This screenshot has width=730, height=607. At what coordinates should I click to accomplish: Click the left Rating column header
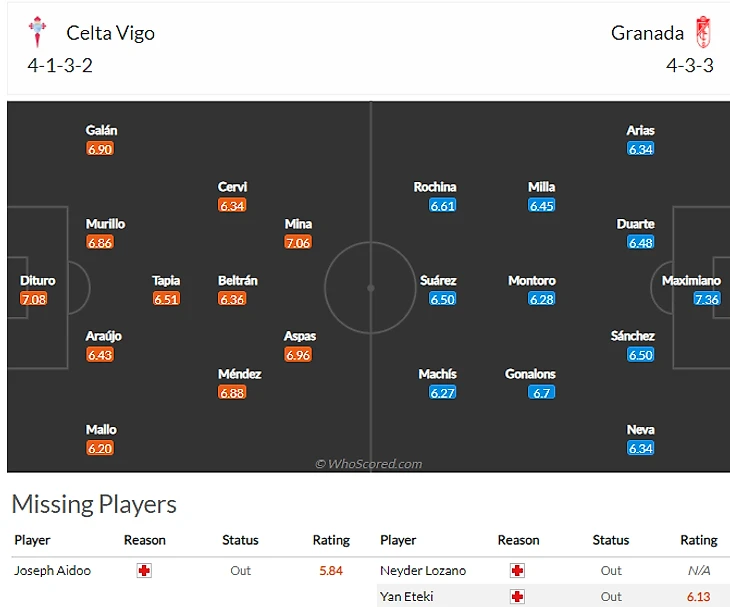331,540
